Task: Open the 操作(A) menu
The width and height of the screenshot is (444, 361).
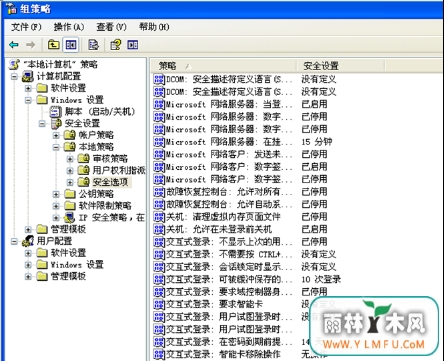Action: [x=69, y=27]
